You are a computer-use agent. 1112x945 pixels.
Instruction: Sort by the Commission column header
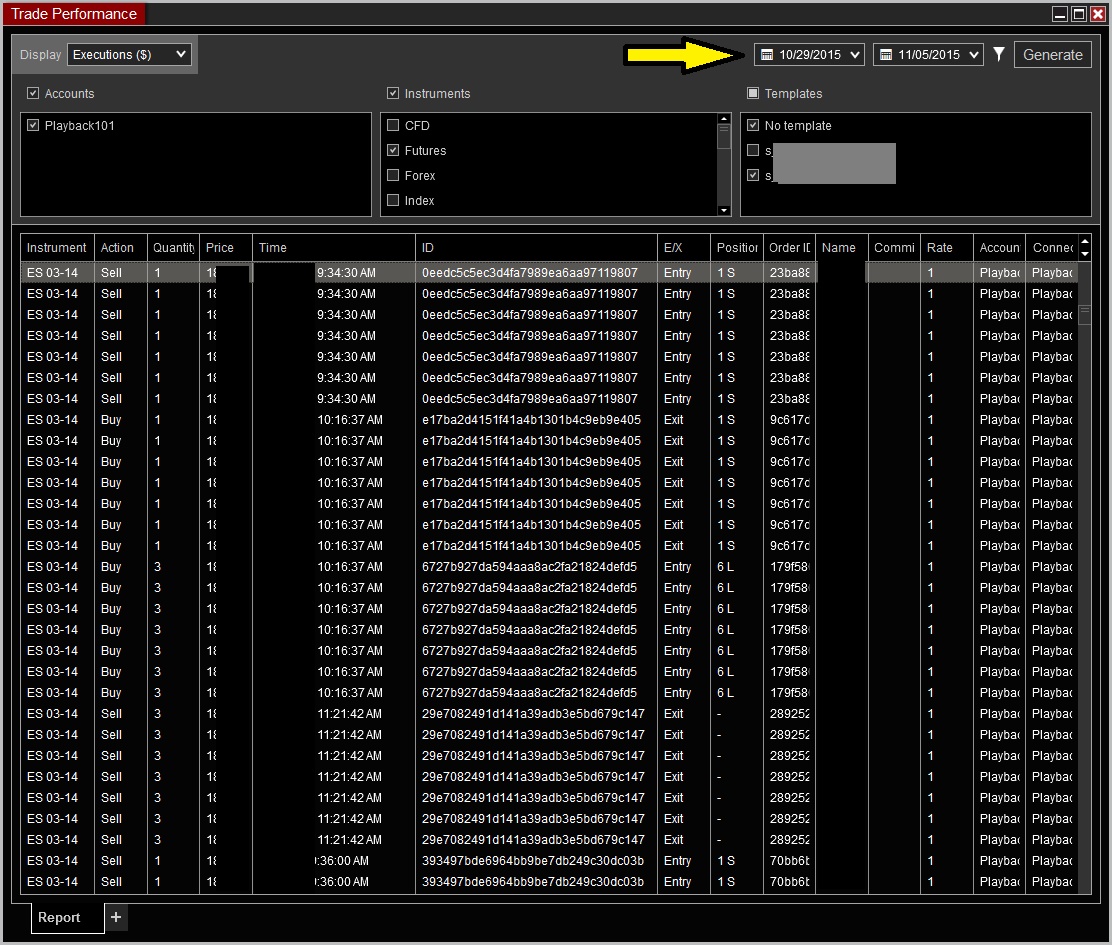tap(894, 247)
